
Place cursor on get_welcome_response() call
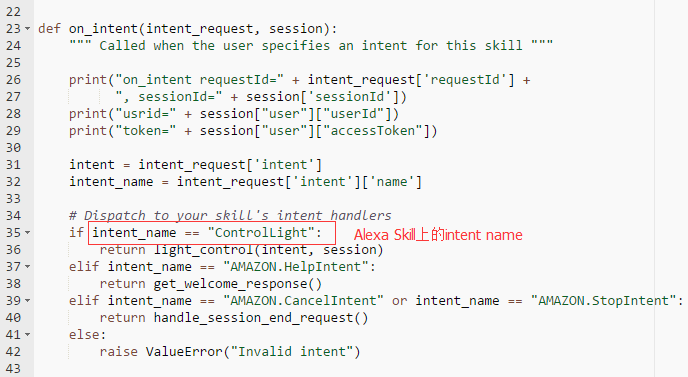click(237, 284)
